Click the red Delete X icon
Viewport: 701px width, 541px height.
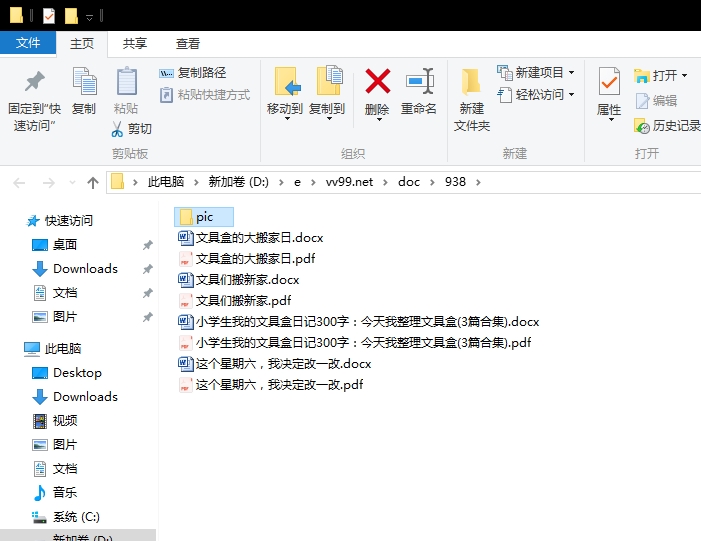(x=377, y=81)
